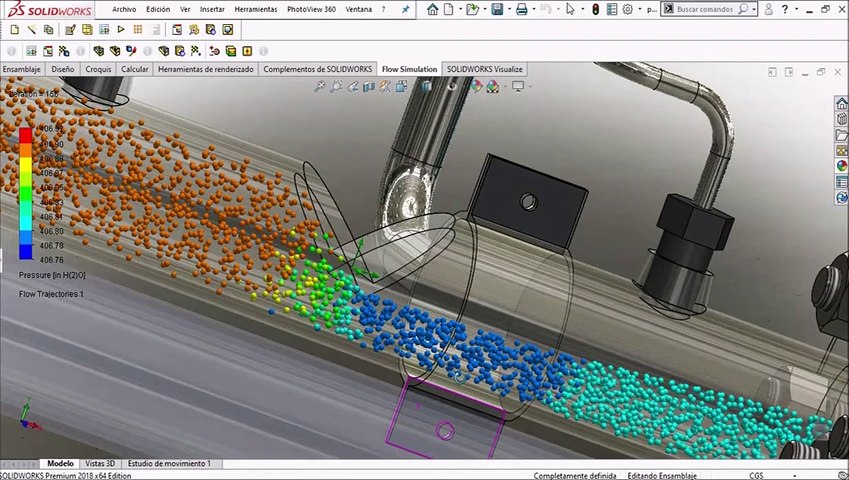849x480 pixels.
Task: Click the New document icon in title bar
Action: click(448, 9)
